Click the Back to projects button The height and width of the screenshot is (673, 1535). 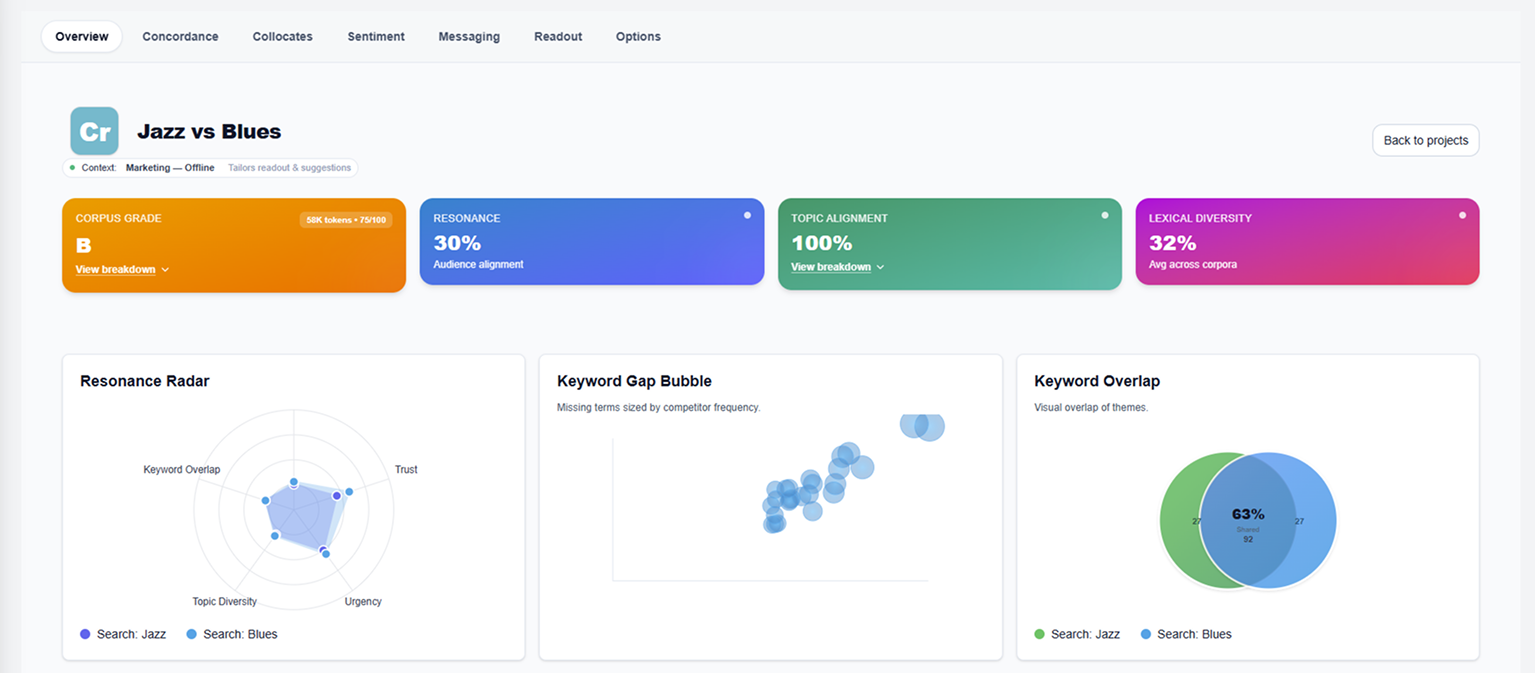1425,140
